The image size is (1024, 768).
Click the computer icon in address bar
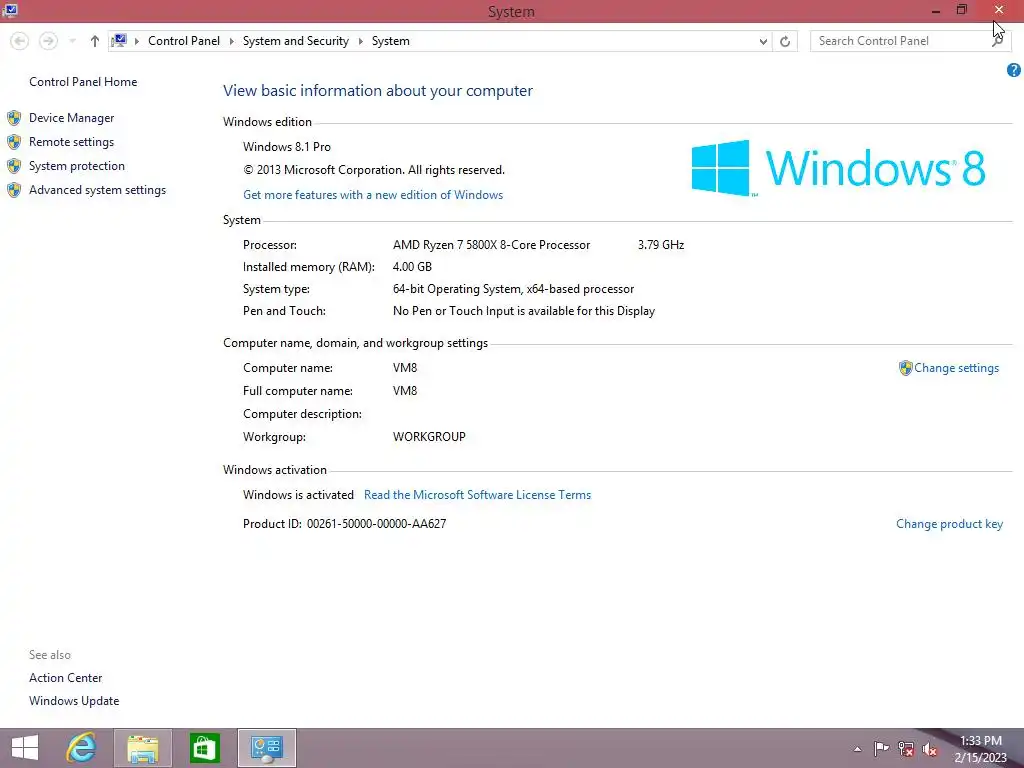coord(119,40)
